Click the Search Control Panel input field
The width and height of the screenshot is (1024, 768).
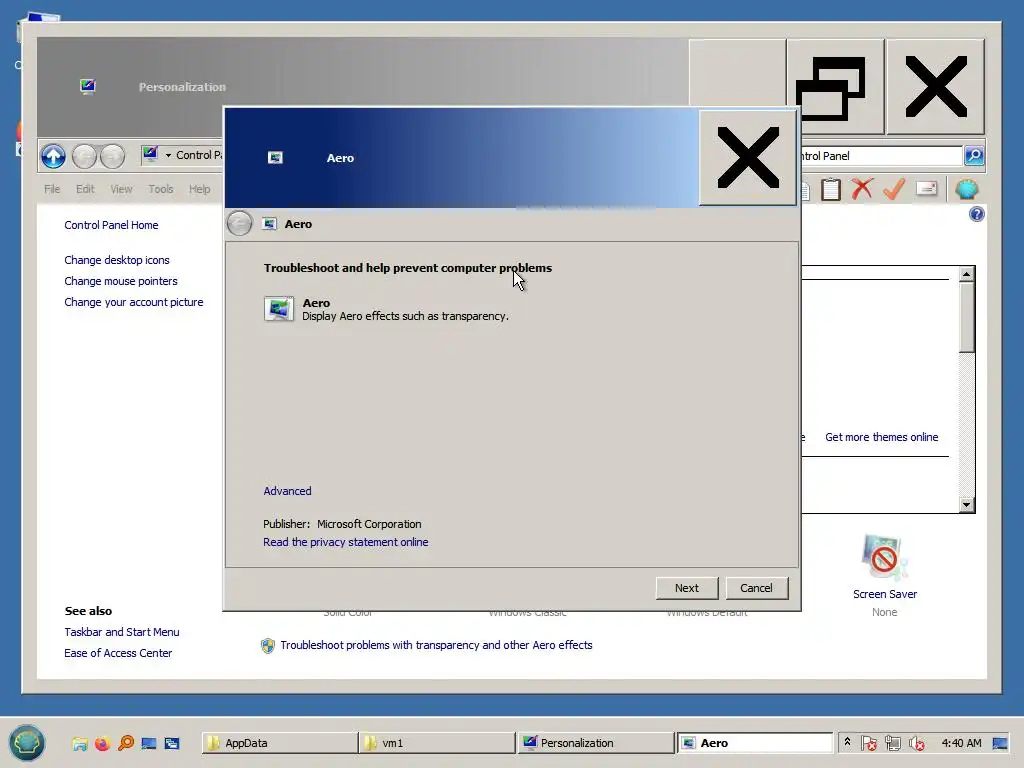(x=881, y=155)
